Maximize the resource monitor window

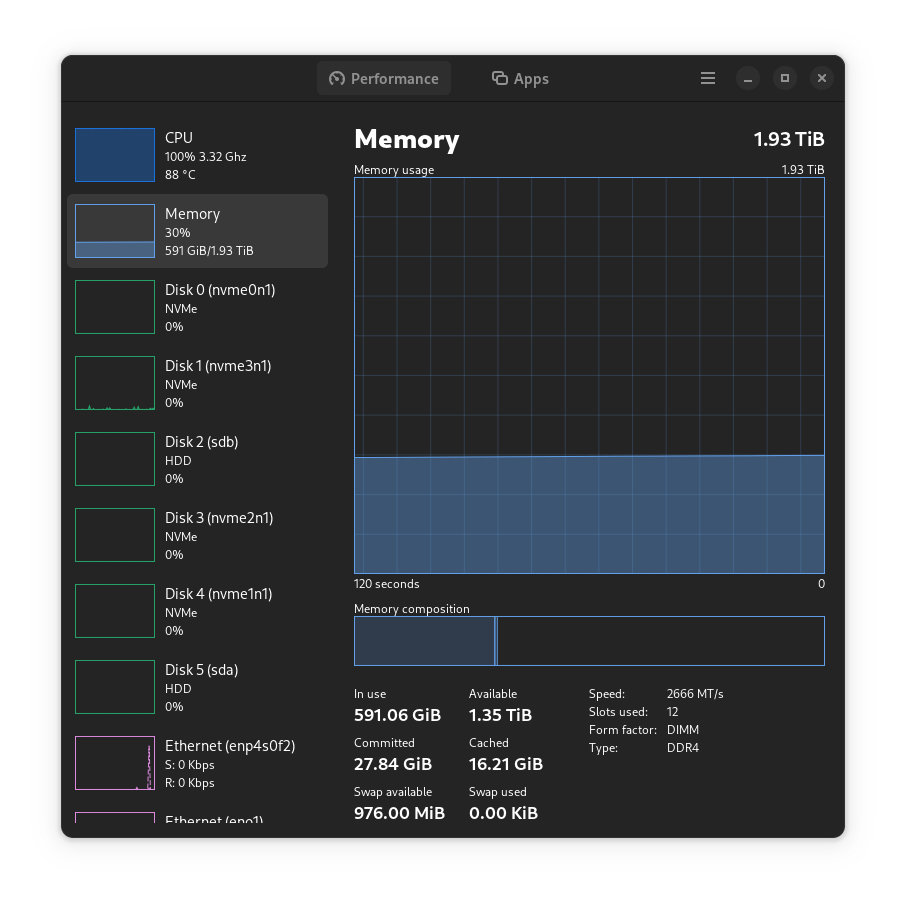[785, 78]
